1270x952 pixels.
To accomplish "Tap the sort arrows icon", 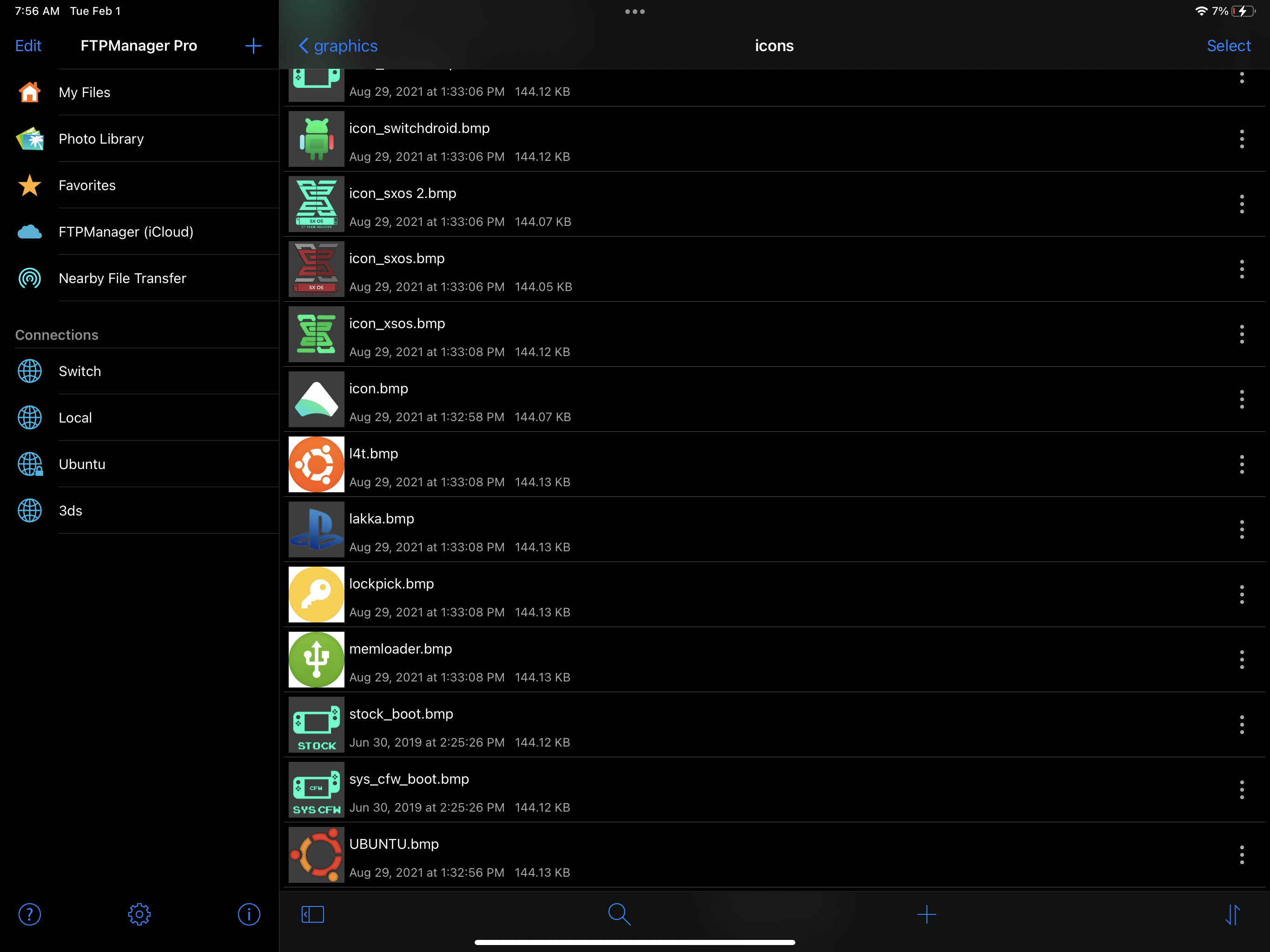I will 1232,914.
